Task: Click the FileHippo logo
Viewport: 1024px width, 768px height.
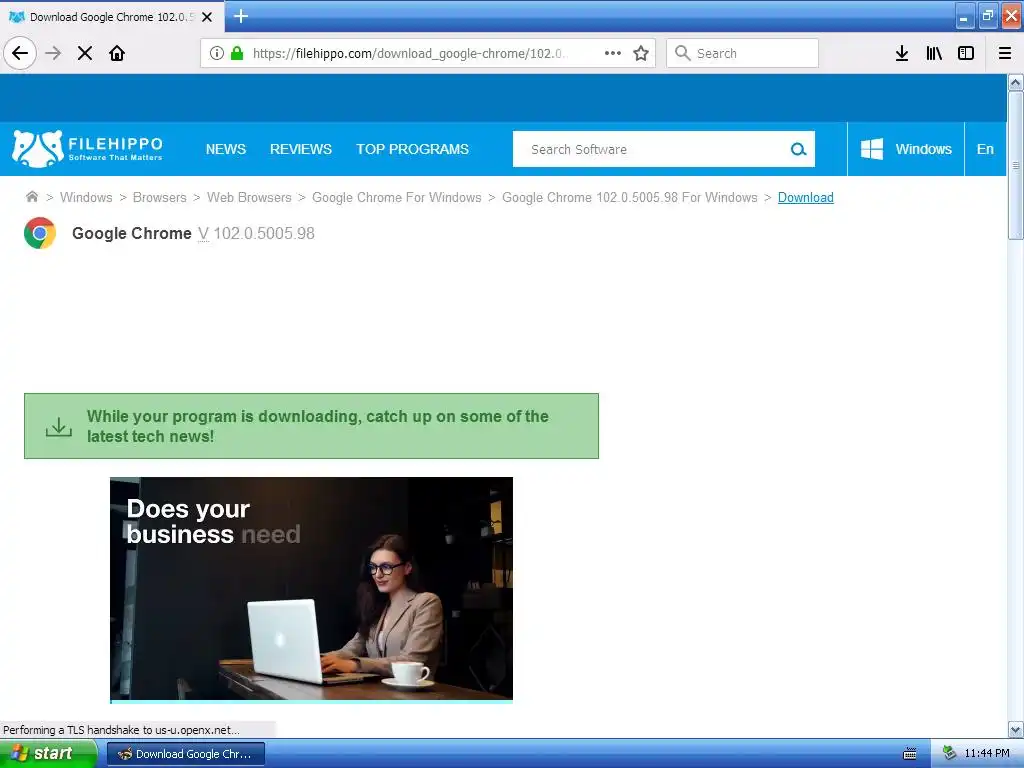Action: click(x=88, y=149)
